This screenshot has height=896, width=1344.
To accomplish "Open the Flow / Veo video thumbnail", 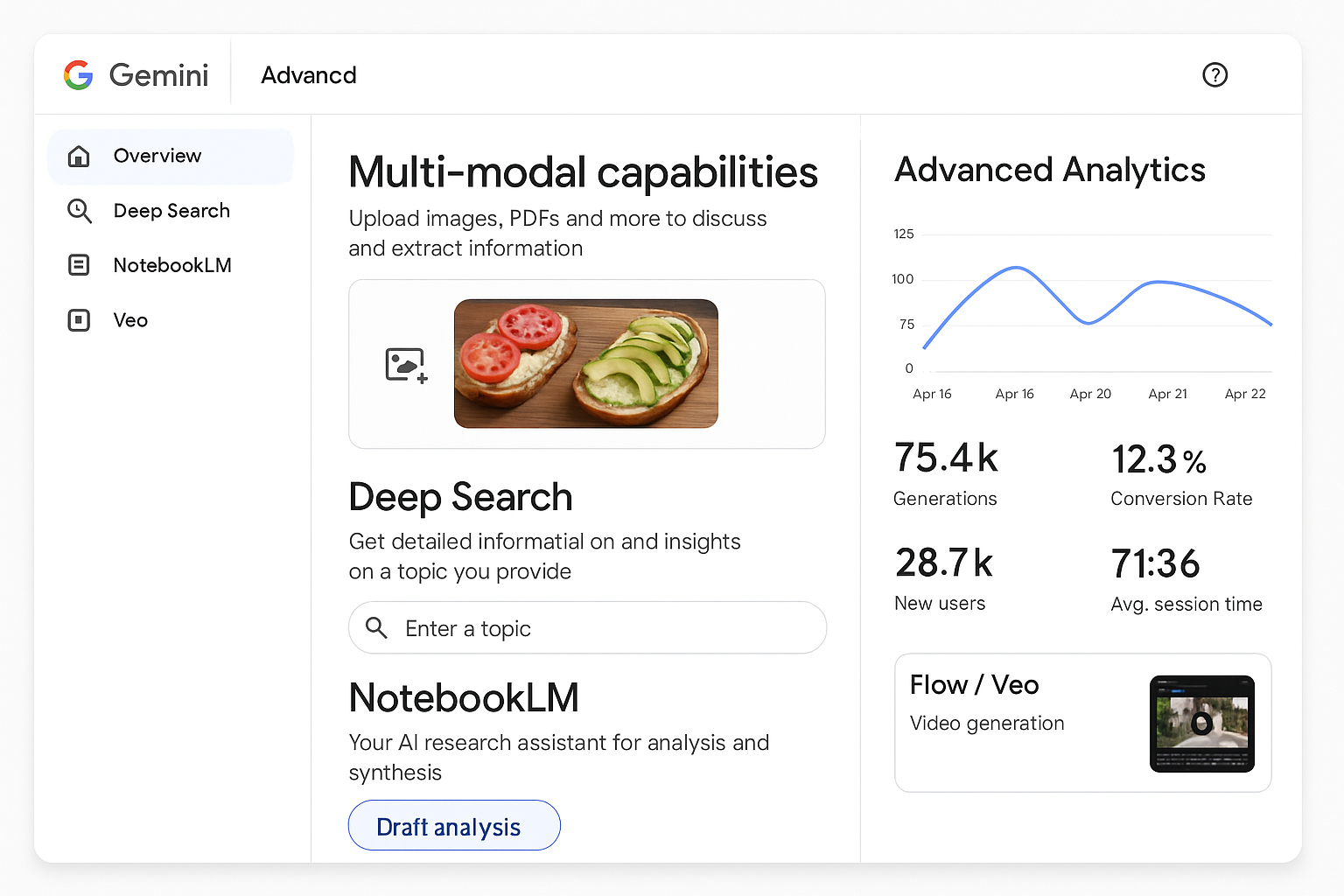I will 1202,724.
